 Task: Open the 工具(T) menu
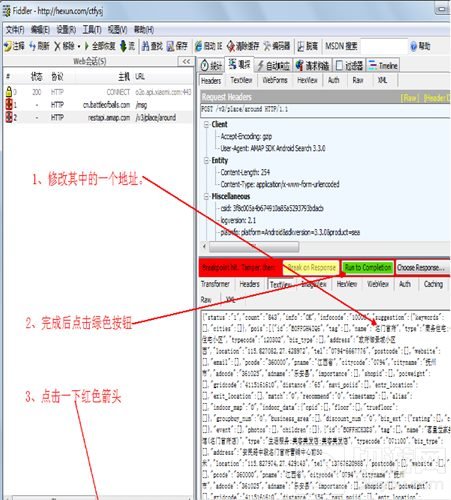(92, 30)
